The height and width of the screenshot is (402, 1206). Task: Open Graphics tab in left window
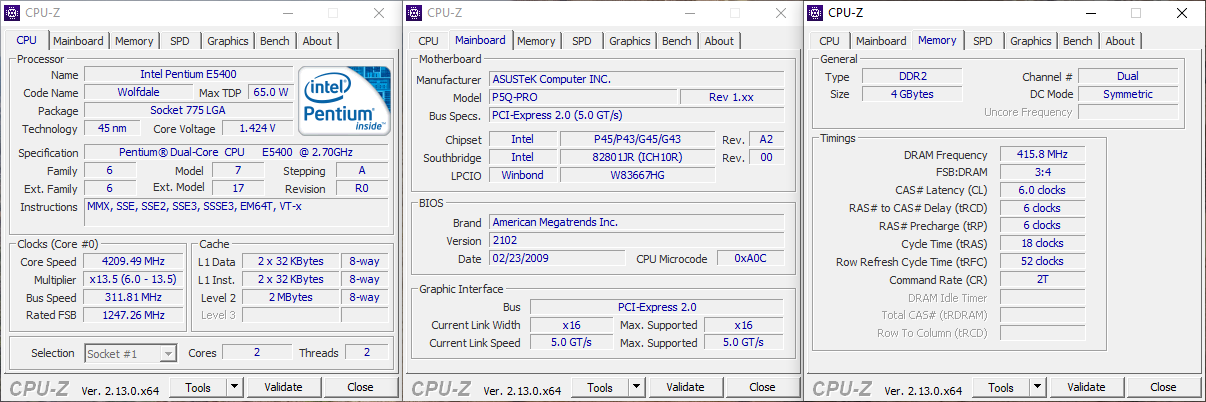tap(228, 41)
